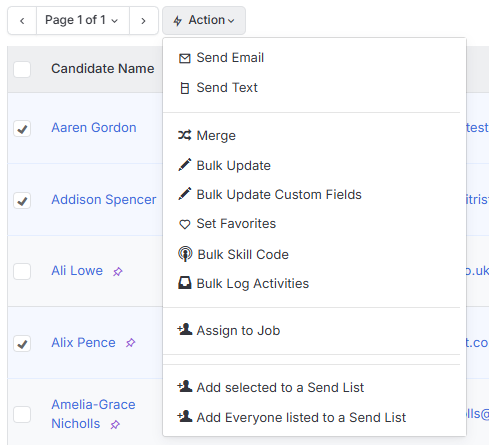The height and width of the screenshot is (445, 489).
Task: Click the pin icon next to Alix Pence
Action: click(130, 343)
